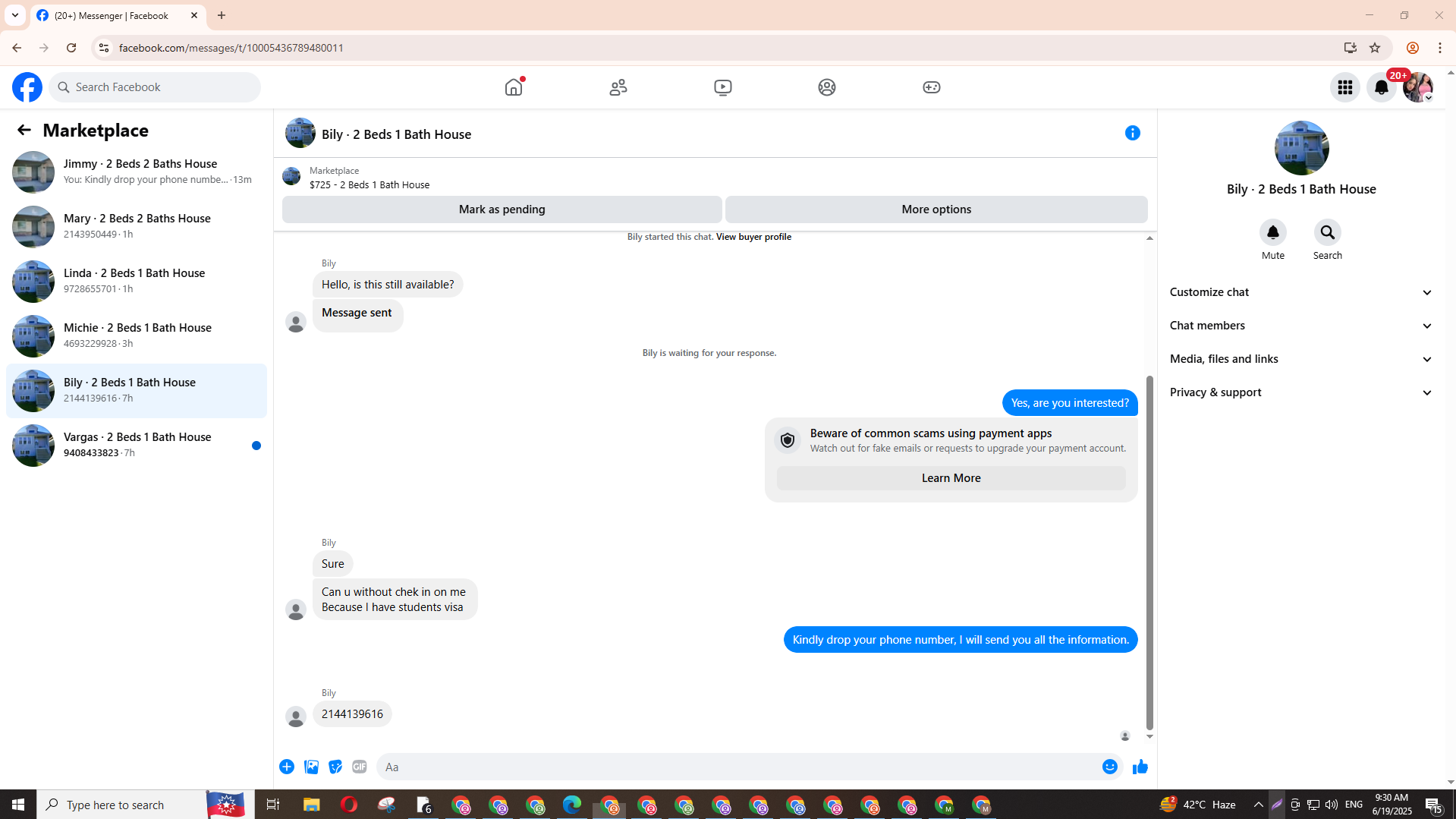
Task: Click chat scrollbar thumb
Action: click(1149, 553)
